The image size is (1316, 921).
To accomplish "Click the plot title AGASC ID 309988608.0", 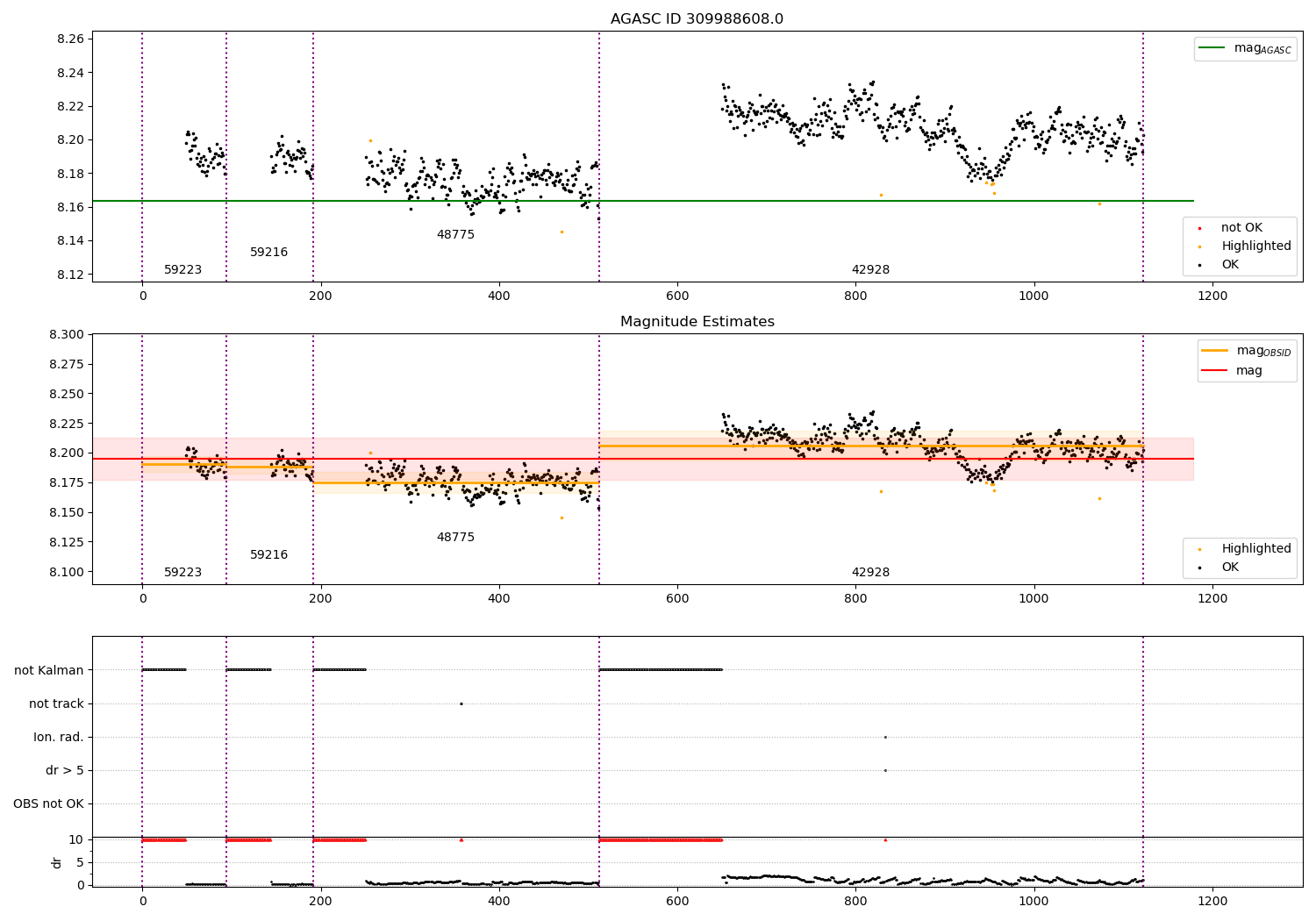I will (697, 18).
